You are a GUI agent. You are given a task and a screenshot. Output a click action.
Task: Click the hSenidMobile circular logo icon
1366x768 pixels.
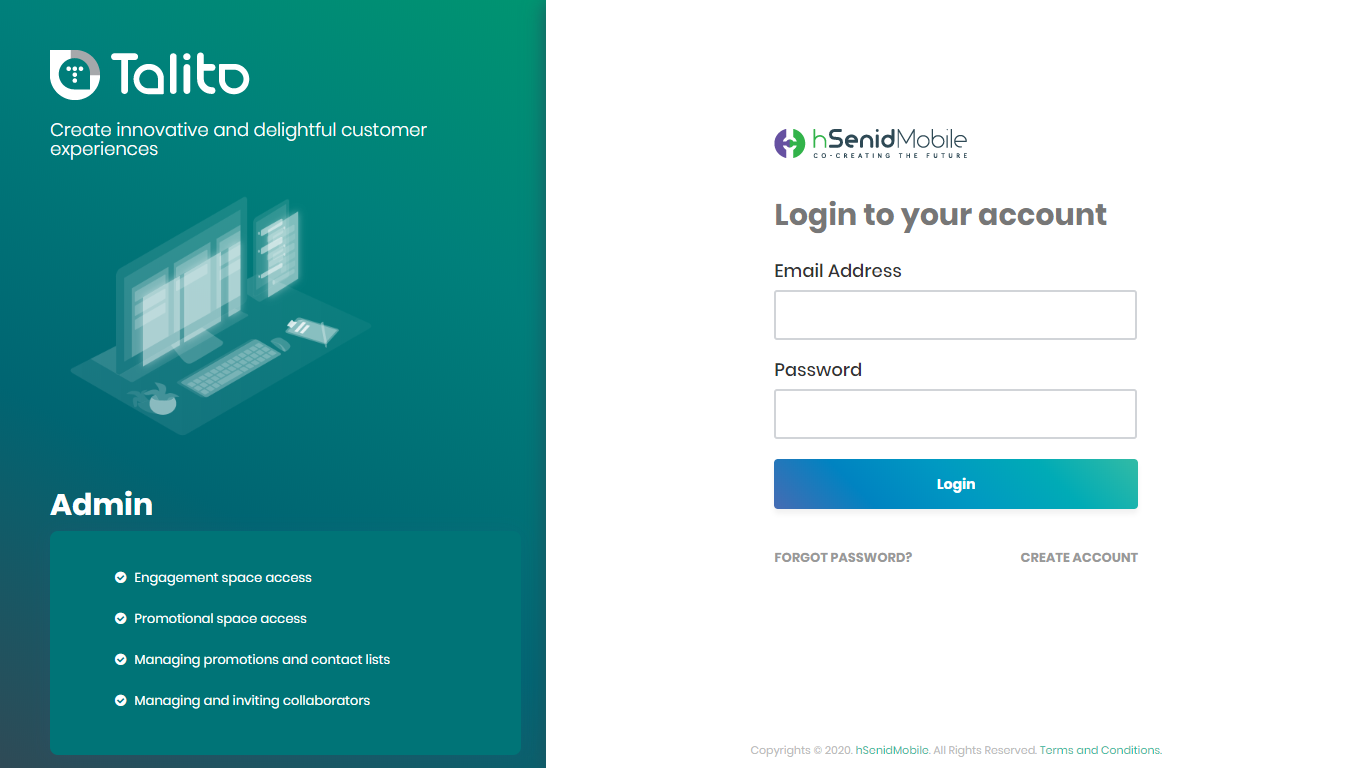coord(789,143)
